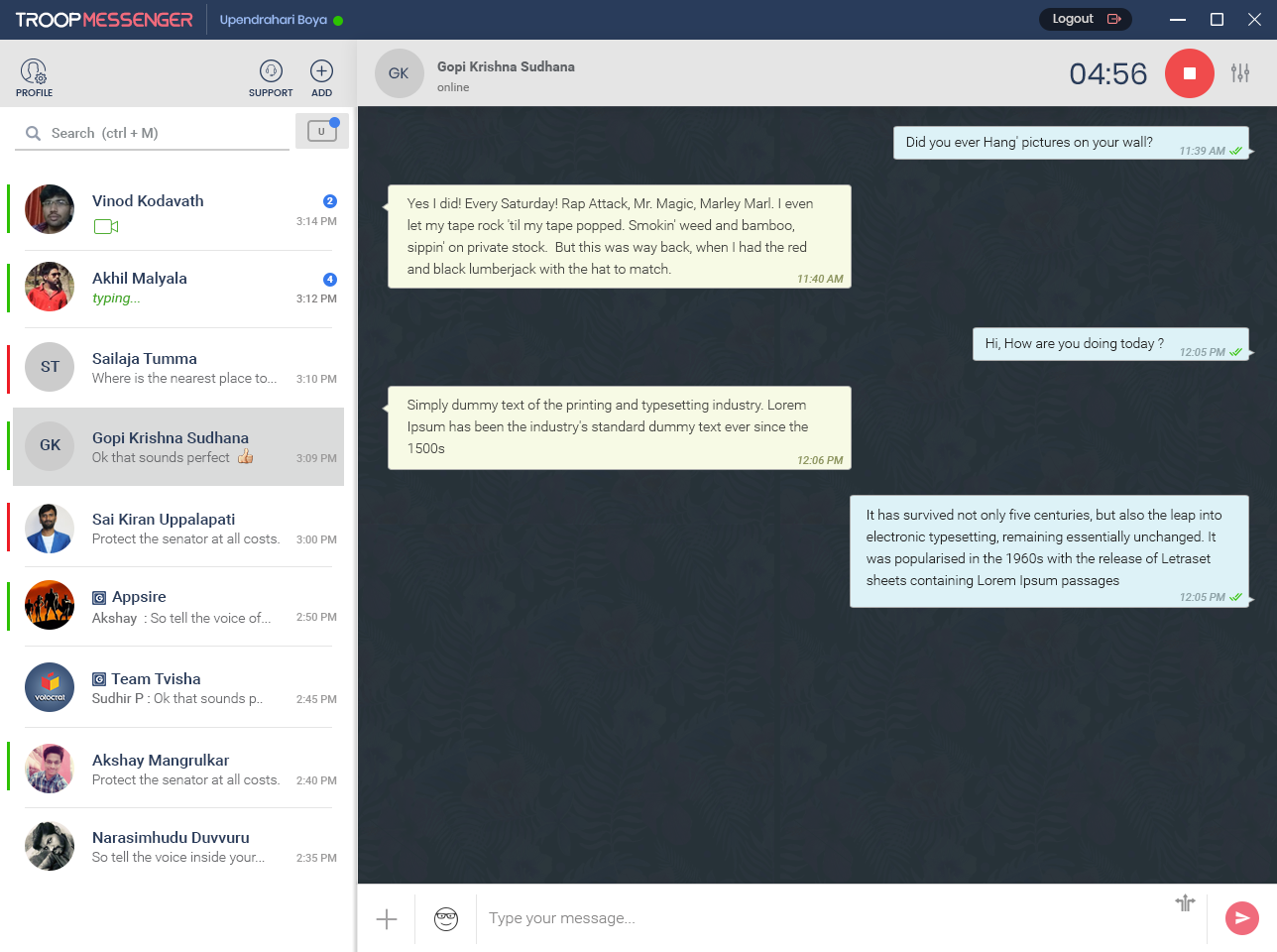
Task: Click the attachment plus icon
Action: click(387, 919)
